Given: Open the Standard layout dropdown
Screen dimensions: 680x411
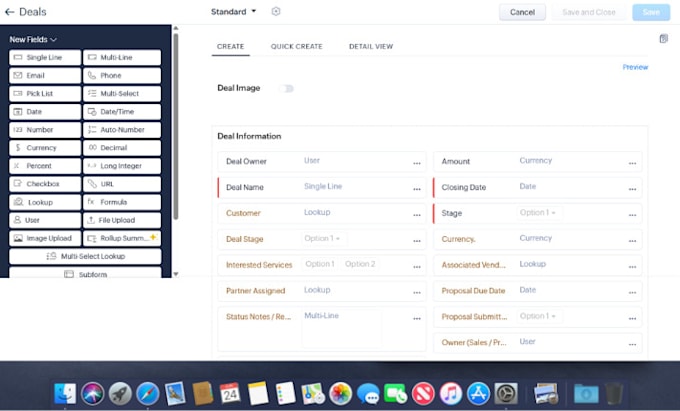Looking at the screenshot, I should (x=233, y=12).
